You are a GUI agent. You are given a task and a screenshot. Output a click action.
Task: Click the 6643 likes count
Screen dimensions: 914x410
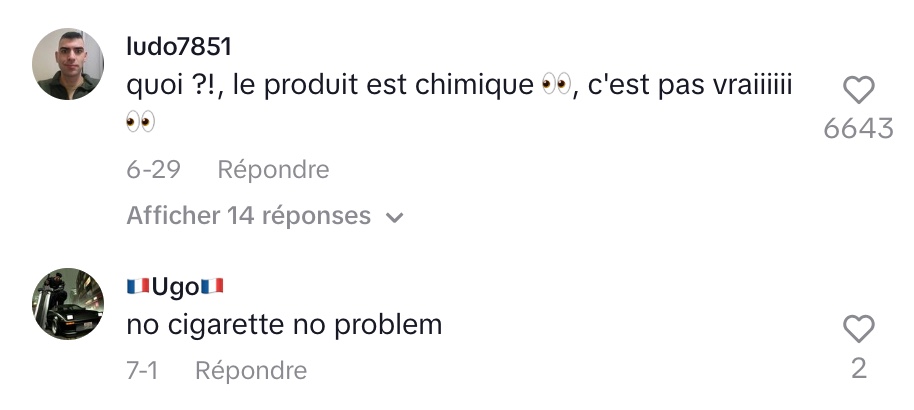[858, 128]
